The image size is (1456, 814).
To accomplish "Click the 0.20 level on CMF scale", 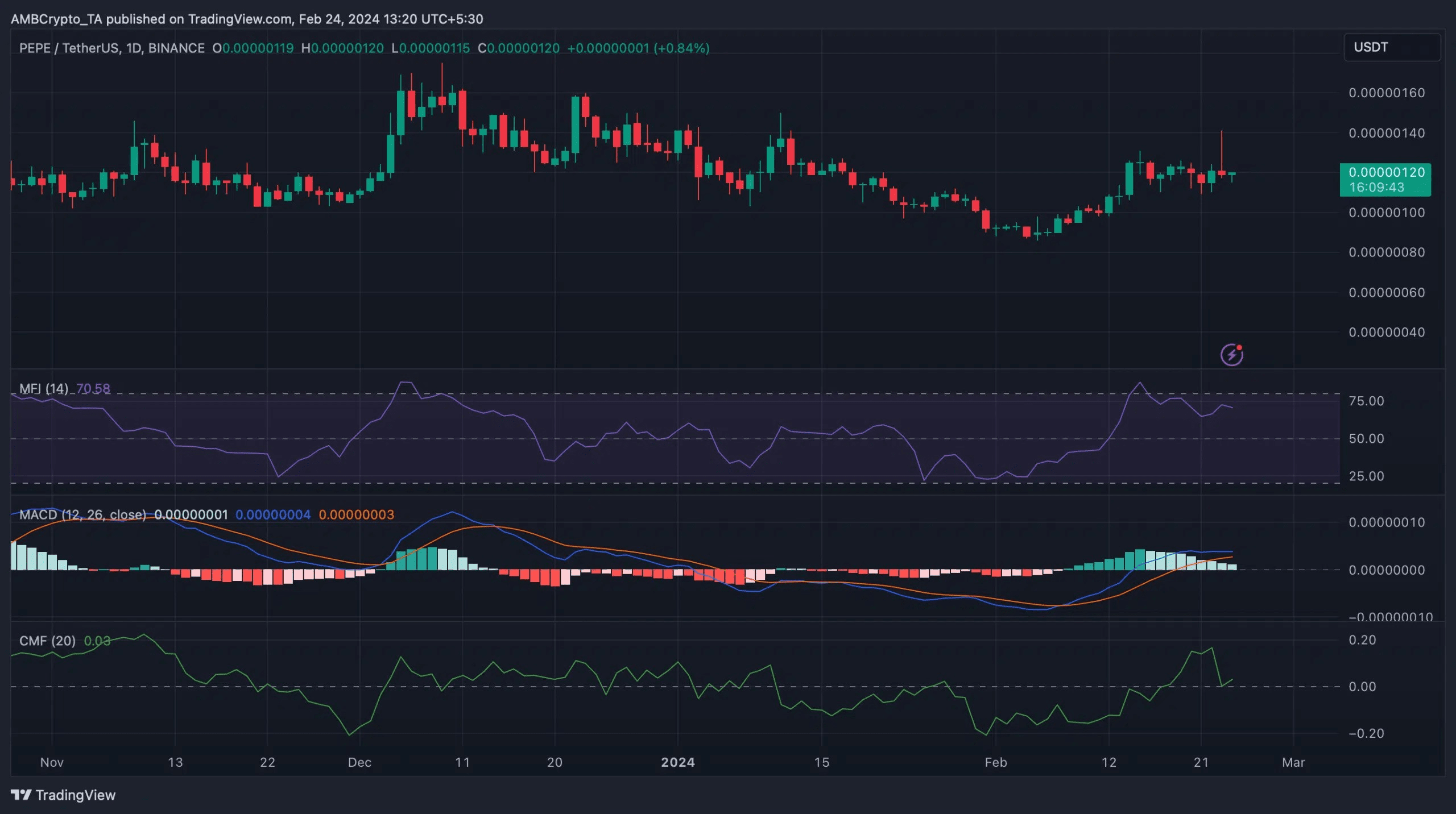I will pos(1362,640).
